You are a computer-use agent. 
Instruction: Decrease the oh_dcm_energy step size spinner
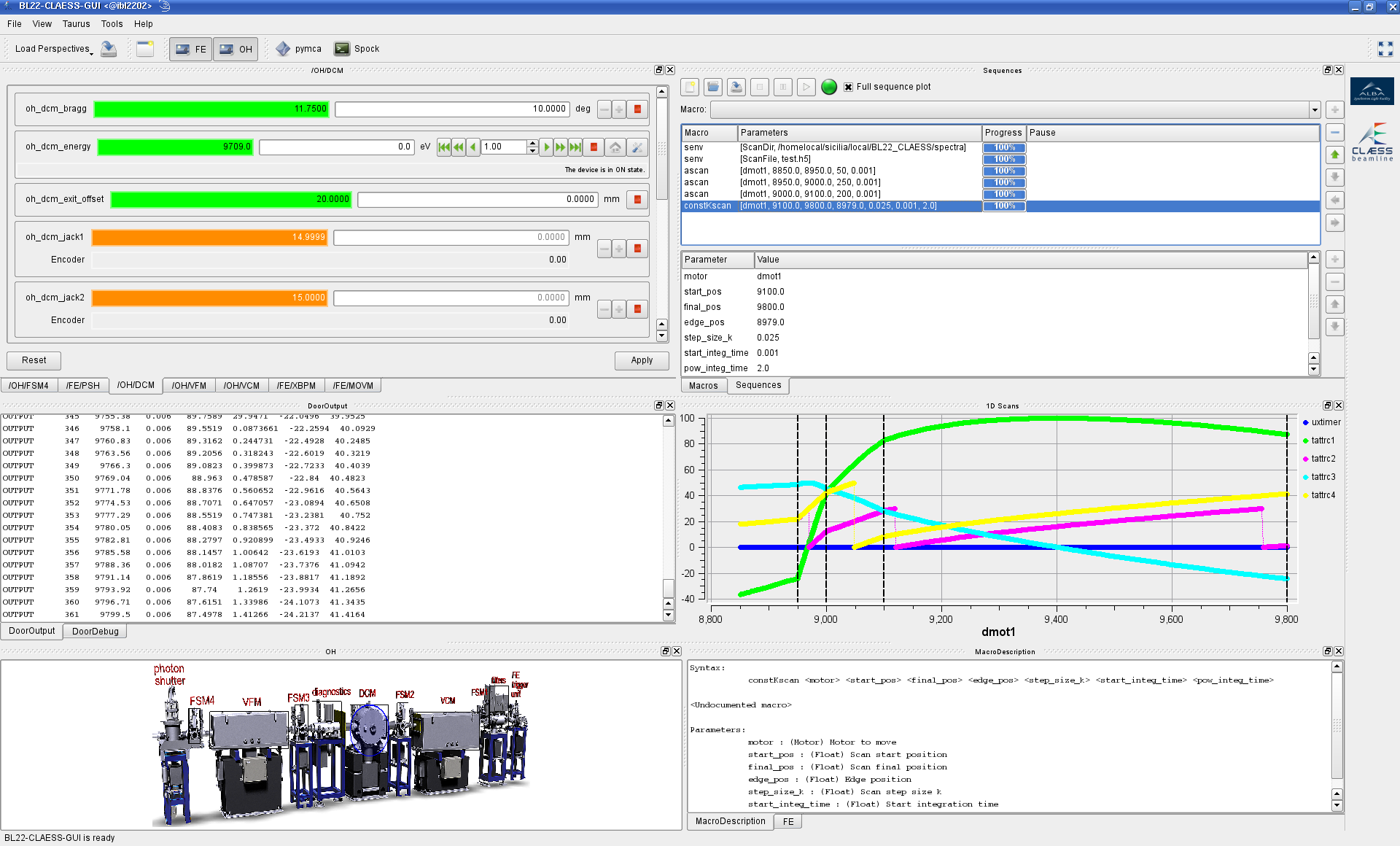coord(532,151)
